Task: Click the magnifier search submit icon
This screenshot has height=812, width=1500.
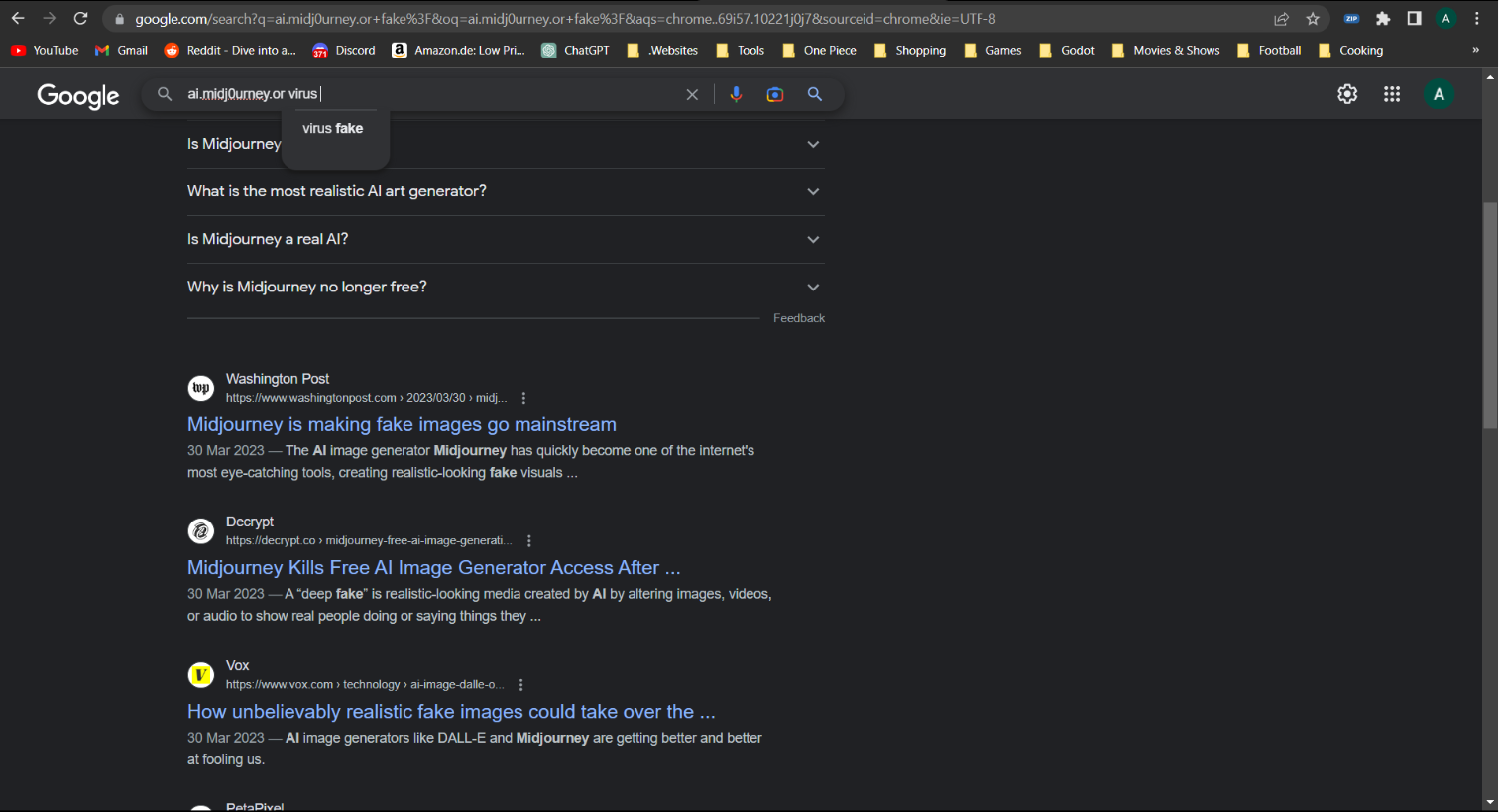Action: click(x=815, y=94)
